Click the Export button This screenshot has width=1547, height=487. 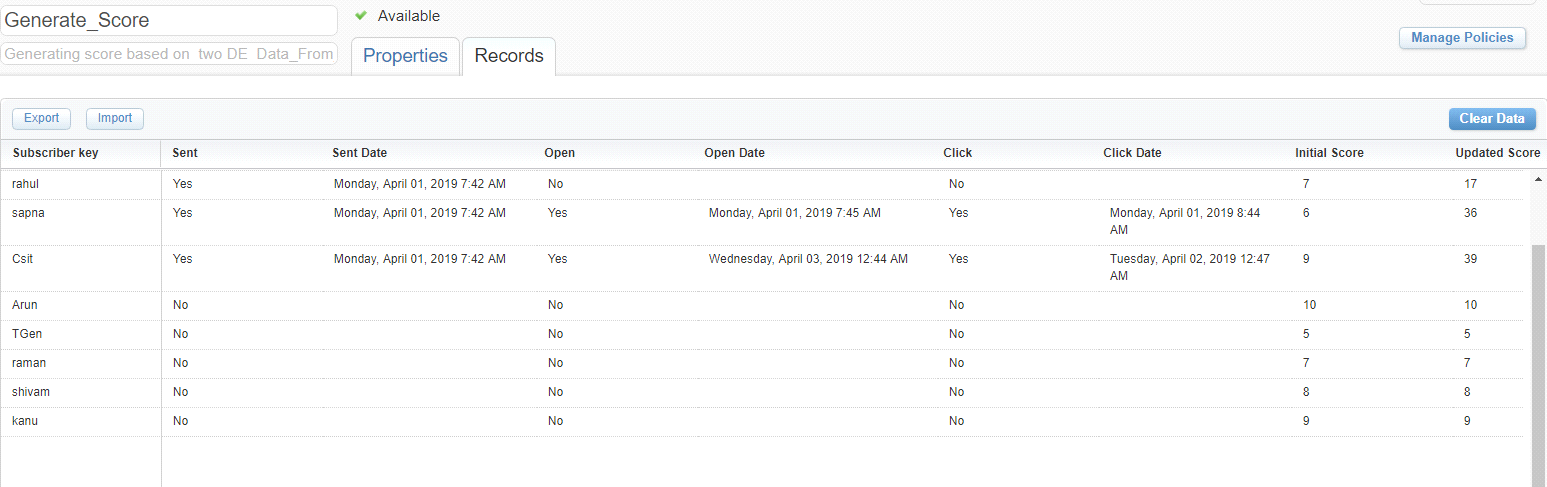[x=42, y=118]
